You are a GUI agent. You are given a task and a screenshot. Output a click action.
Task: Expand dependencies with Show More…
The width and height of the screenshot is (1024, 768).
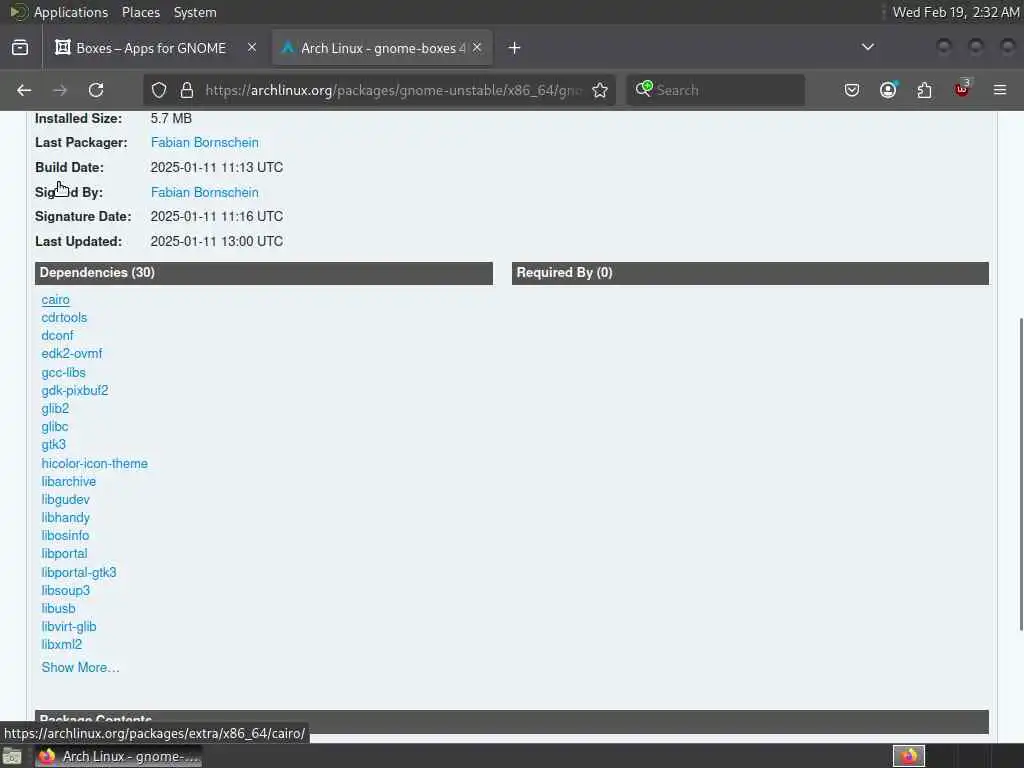80,667
